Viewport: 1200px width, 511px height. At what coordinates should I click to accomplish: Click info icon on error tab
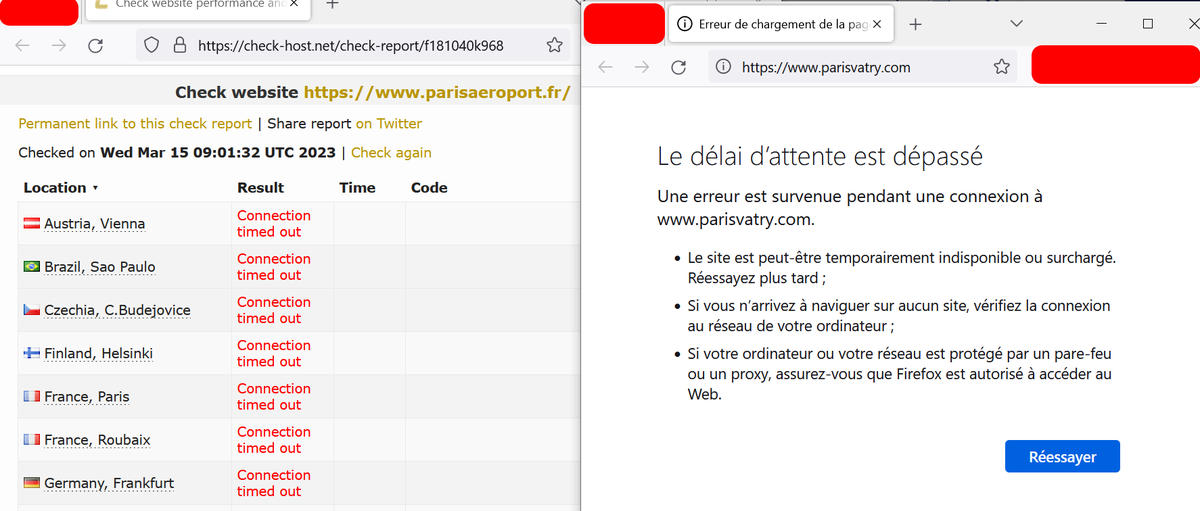(x=685, y=24)
